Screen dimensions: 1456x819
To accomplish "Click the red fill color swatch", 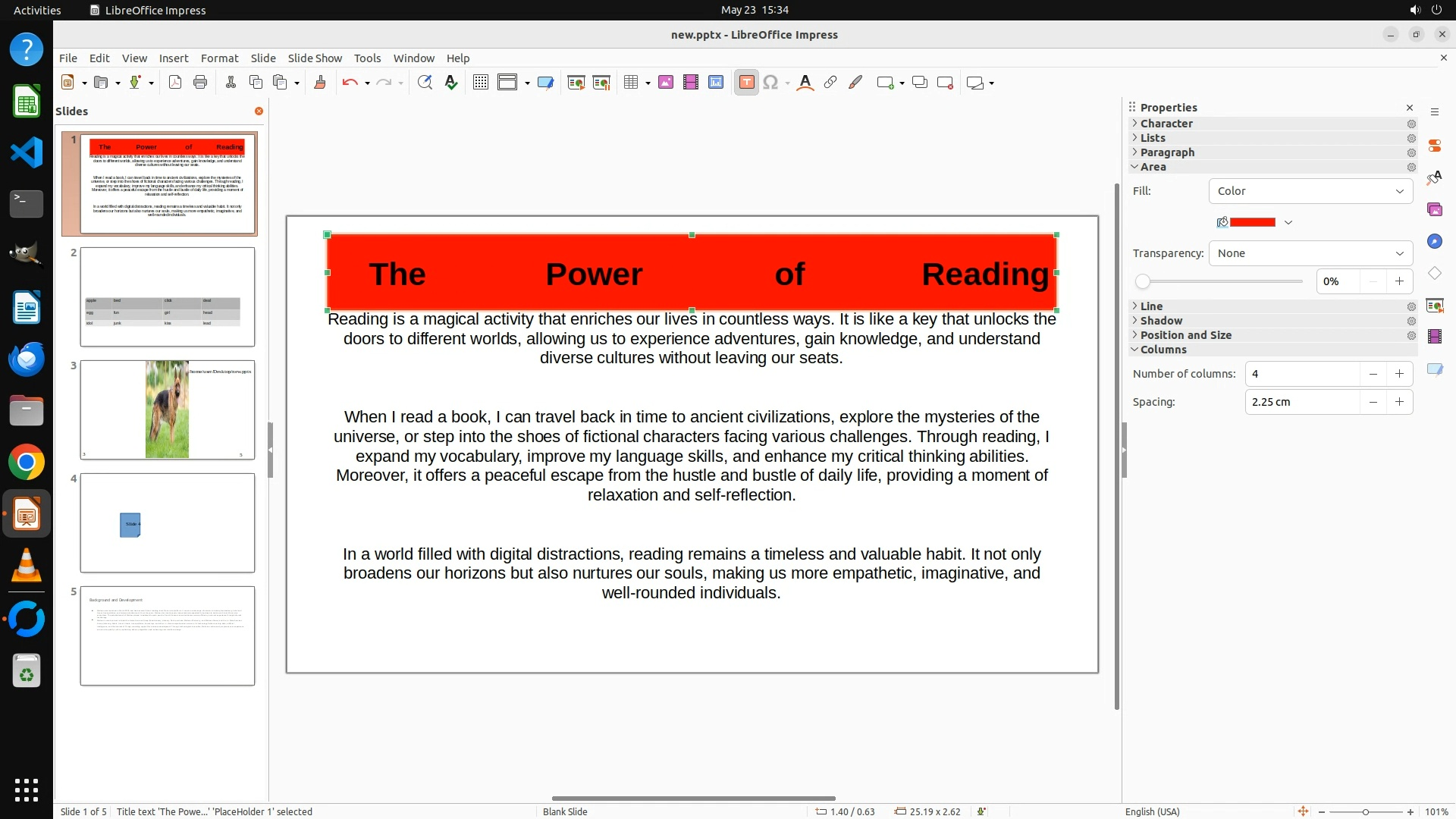I will pyautogui.click(x=1252, y=222).
